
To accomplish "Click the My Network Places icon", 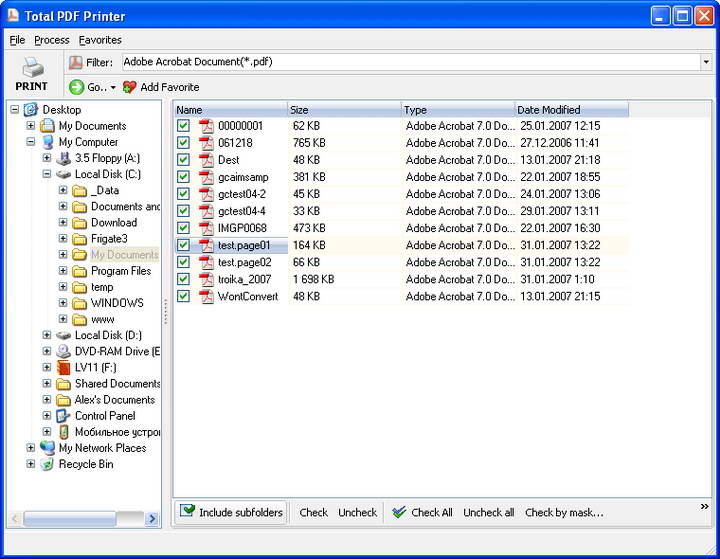I will coord(47,448).
